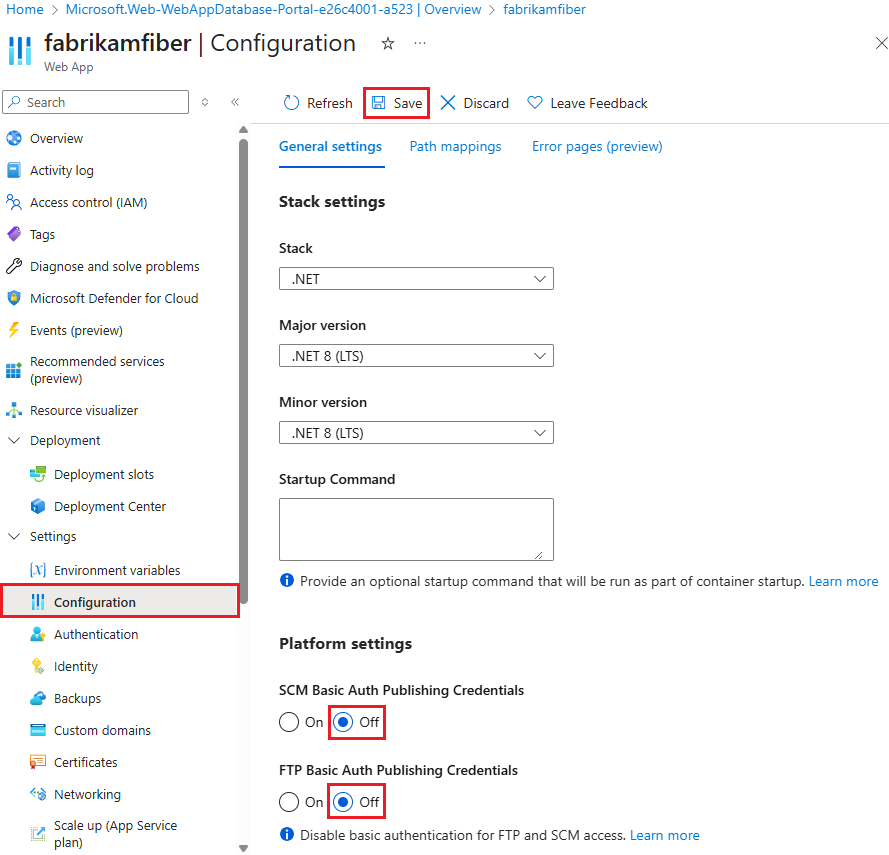The height and width of the screenshot is (855, 889).
Task: Click inside the Startup Command box
Action: tap(416, 529)
